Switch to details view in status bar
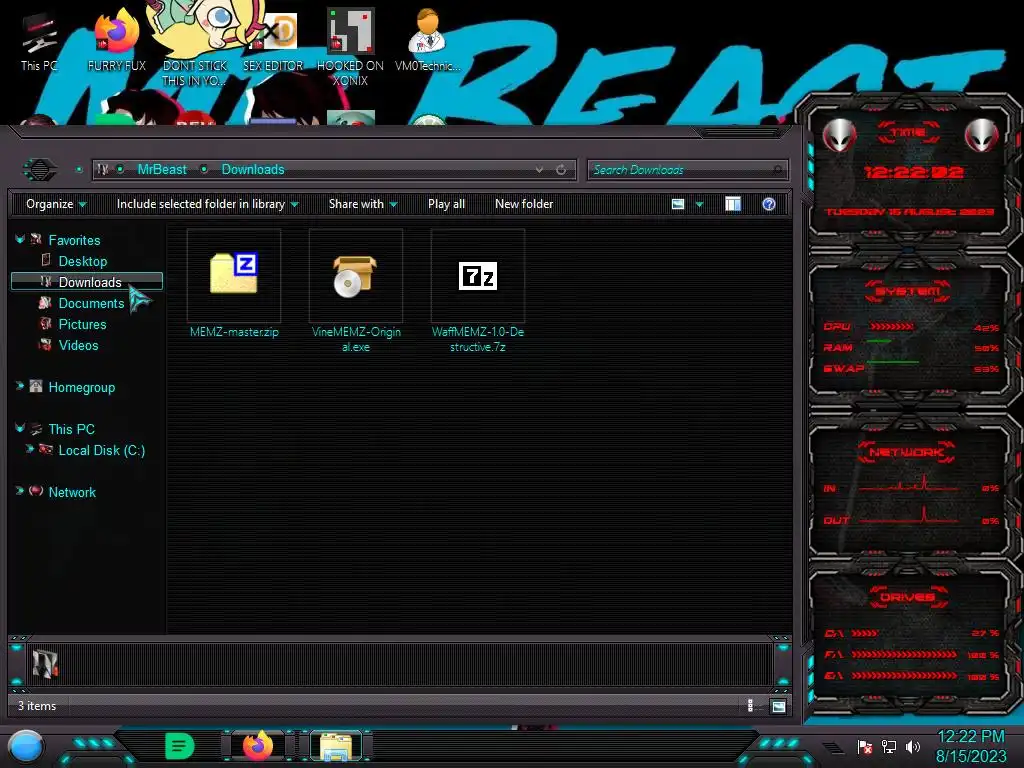 tap(750, 706)
